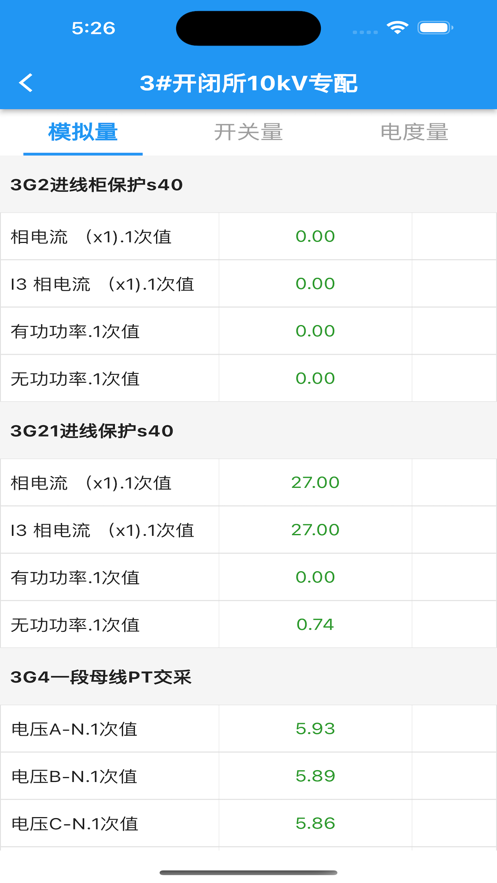This screenshot has height=883, width=497.
Task: Select the 模拟量 tab
Action: coord(83,132)
